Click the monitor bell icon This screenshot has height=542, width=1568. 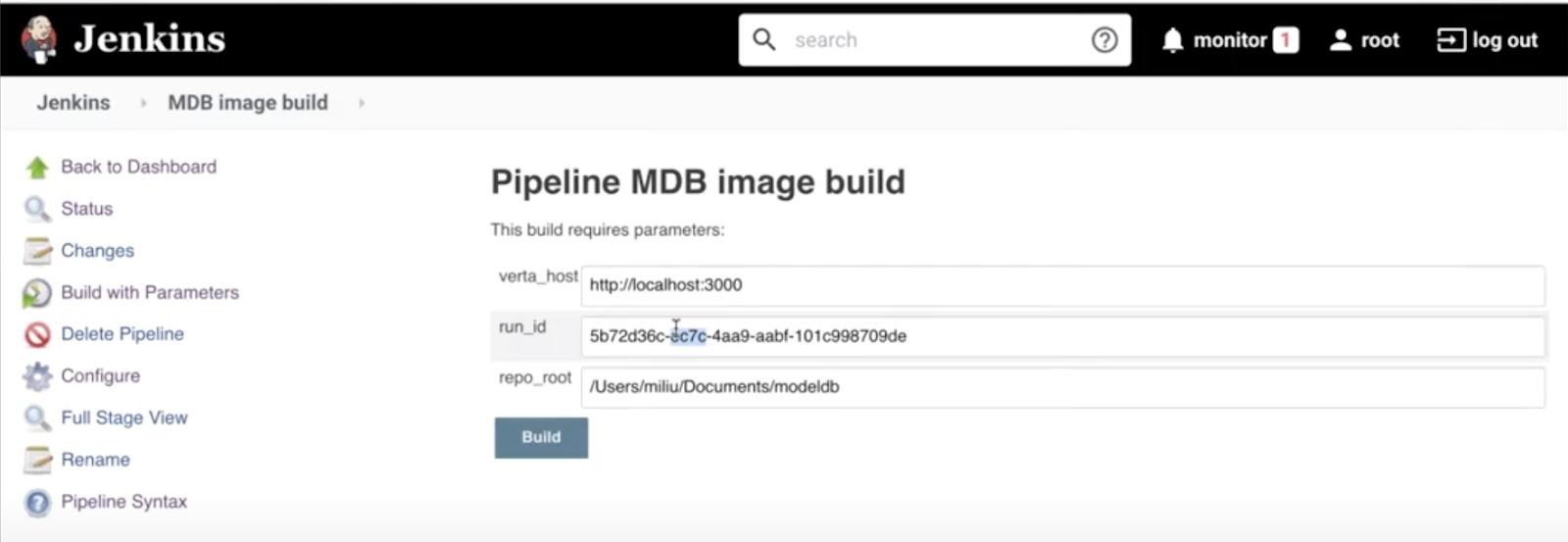[1172, 40]
